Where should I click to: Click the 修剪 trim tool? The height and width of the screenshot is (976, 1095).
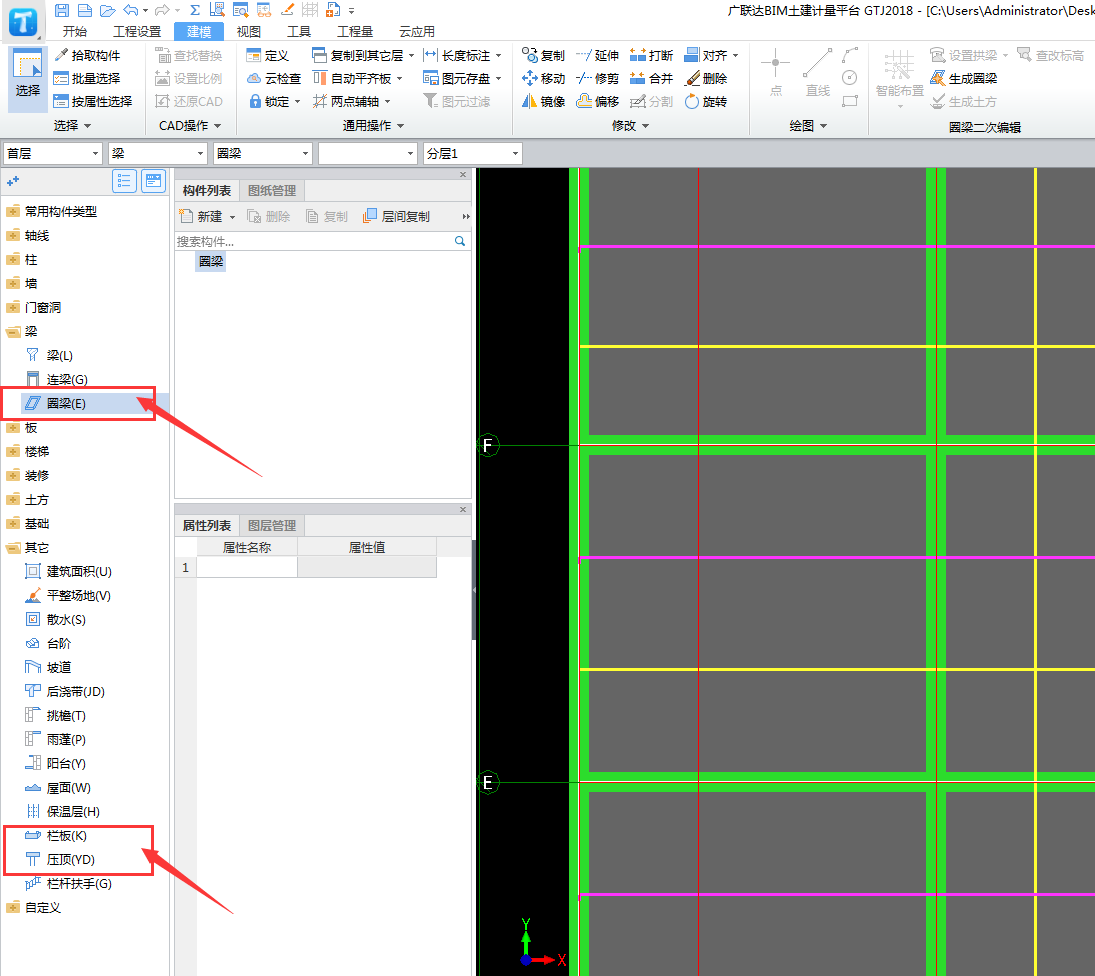tap(598, 78)
